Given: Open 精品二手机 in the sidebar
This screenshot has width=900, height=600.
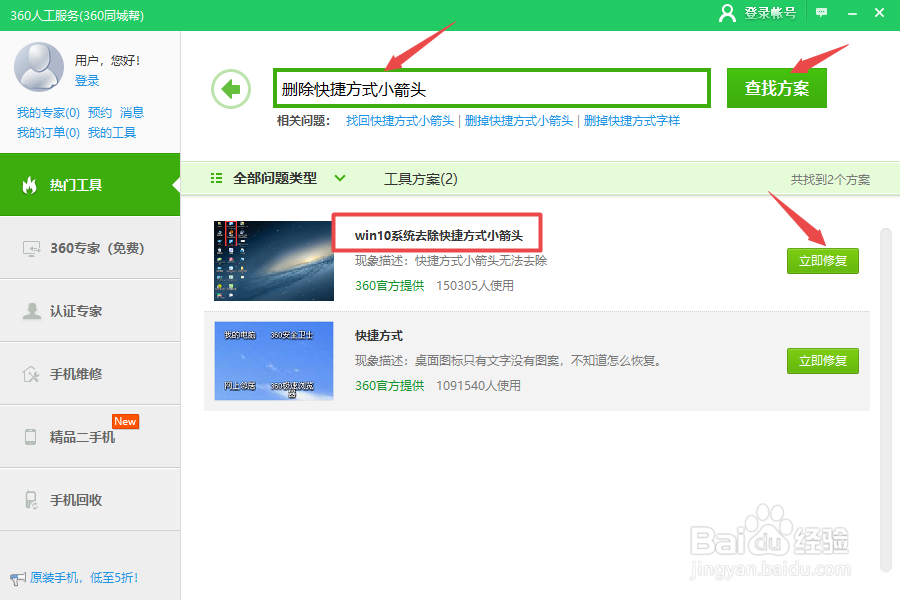Looking at the screenshot, I should click(90, 437).
